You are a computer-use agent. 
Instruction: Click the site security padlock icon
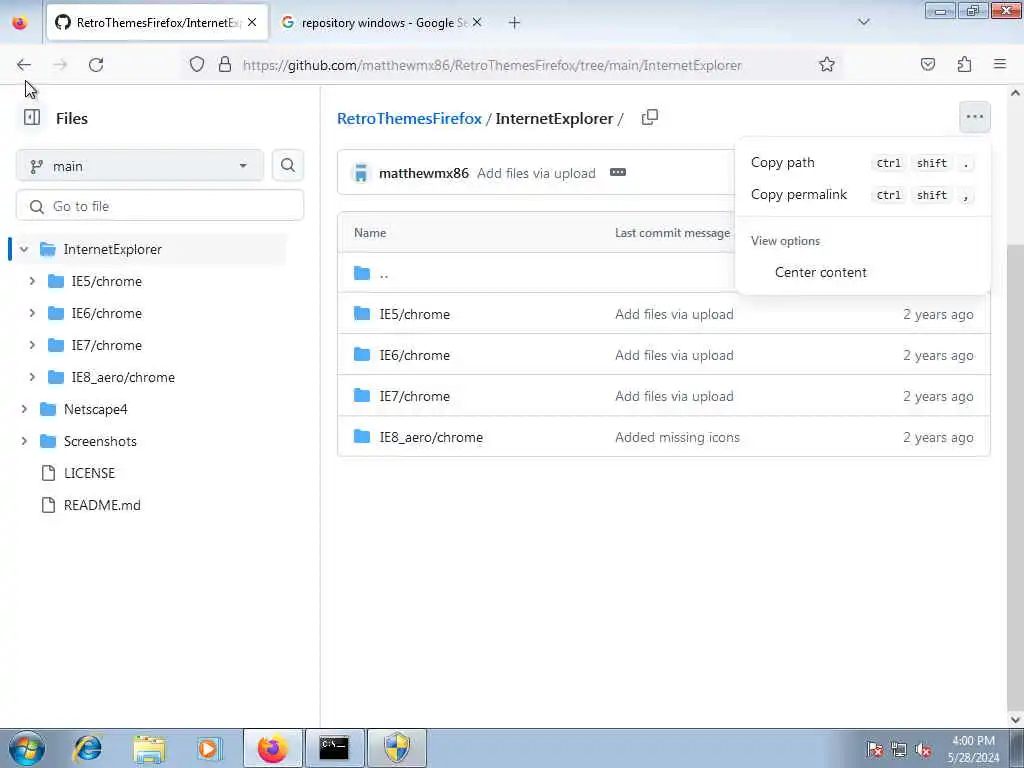pyautogui.click(x=225, y=65)
